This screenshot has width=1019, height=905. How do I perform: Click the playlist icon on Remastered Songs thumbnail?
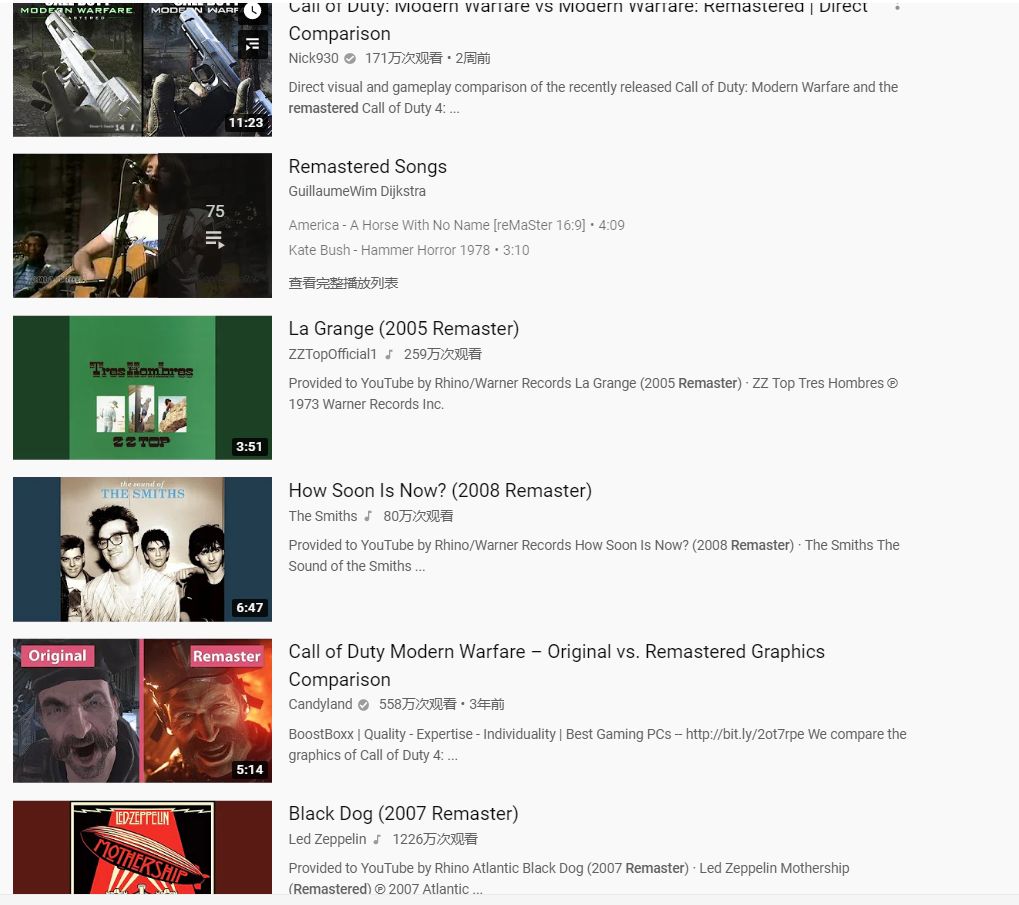pyautogui.click(x=214, y=239)
